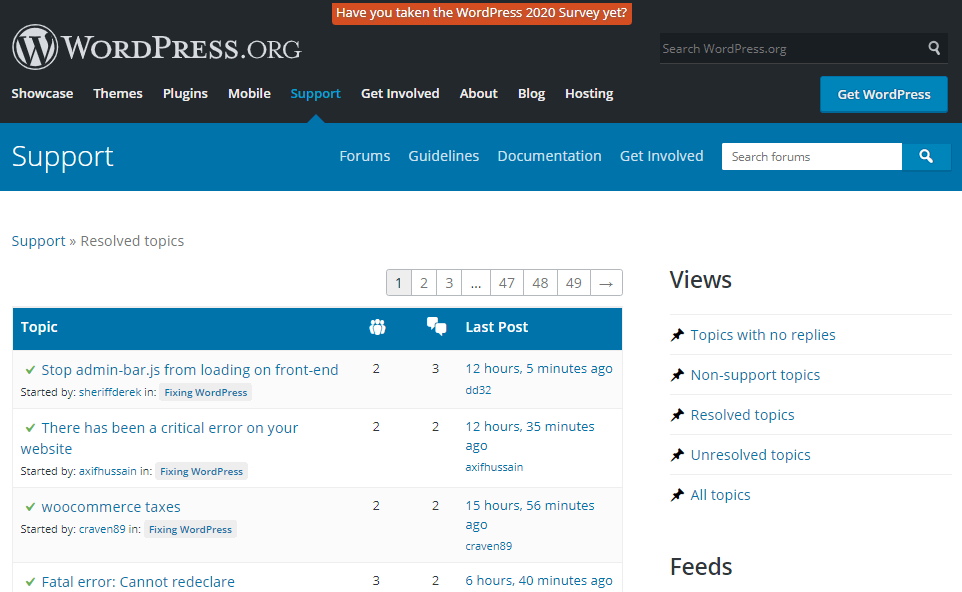Open Get Involved in the top navigation
This screenshot has height=592, width=962.
tap(400, 94)
